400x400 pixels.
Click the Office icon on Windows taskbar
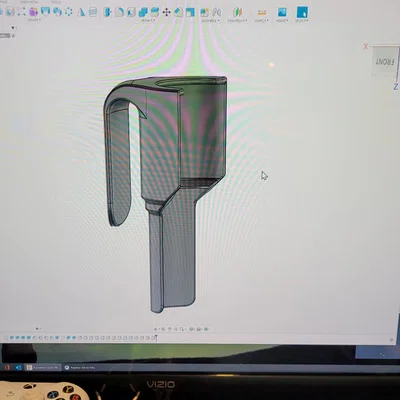tap(7, 367)
